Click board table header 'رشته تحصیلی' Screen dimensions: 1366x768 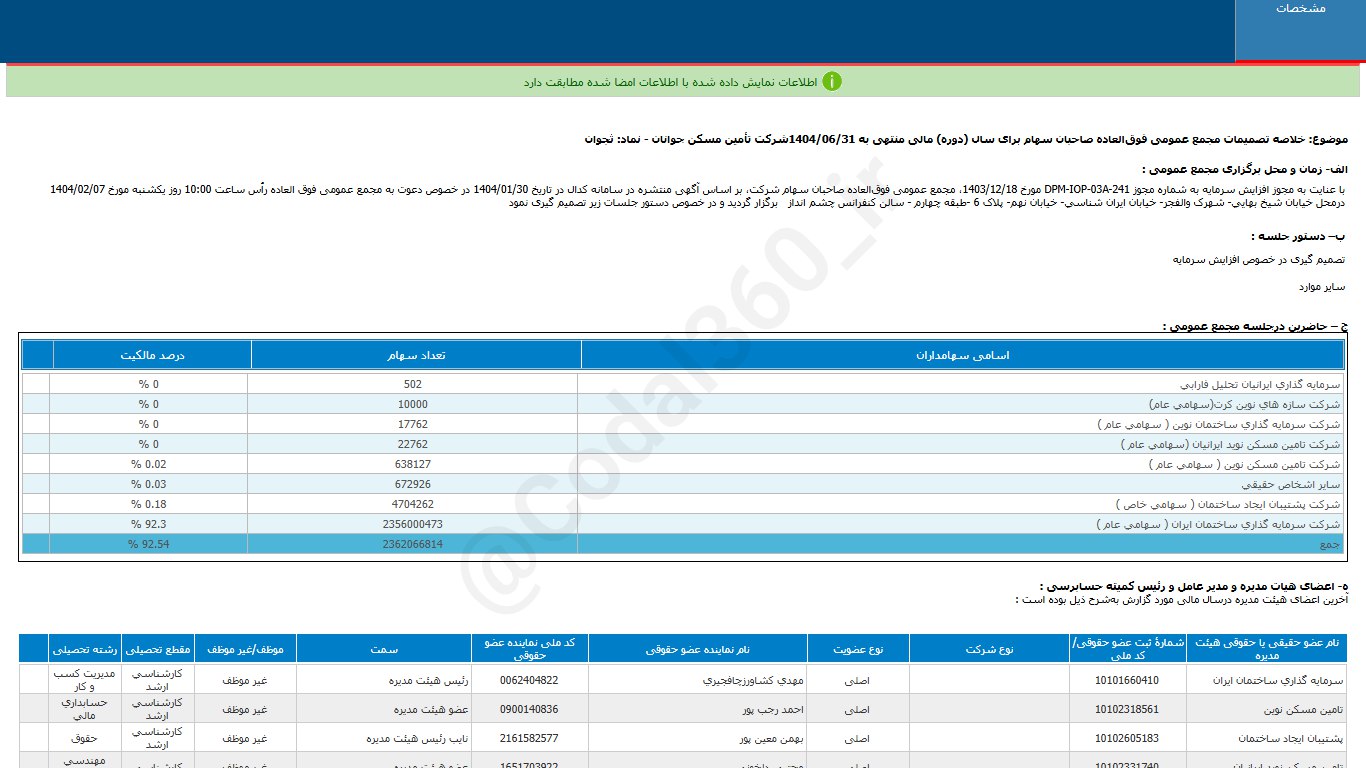[x=84, y=649]
